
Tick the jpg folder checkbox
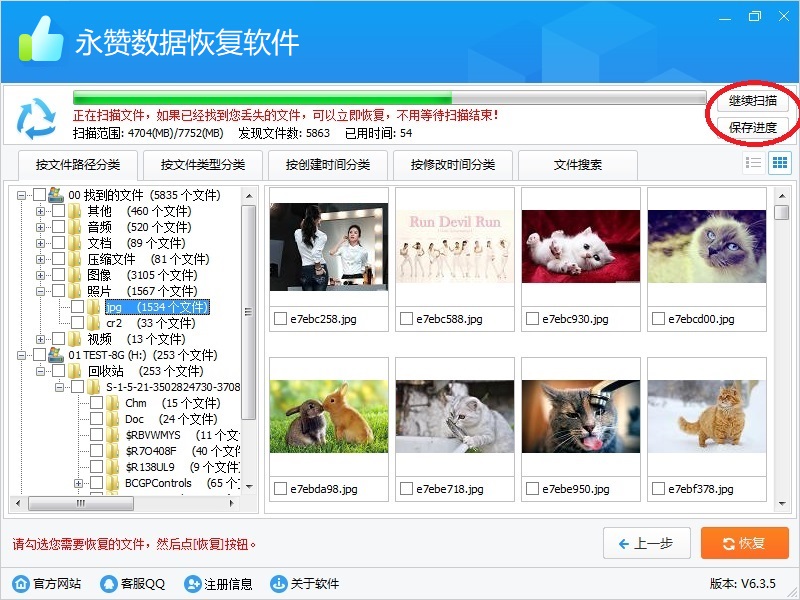pos(77,307)
